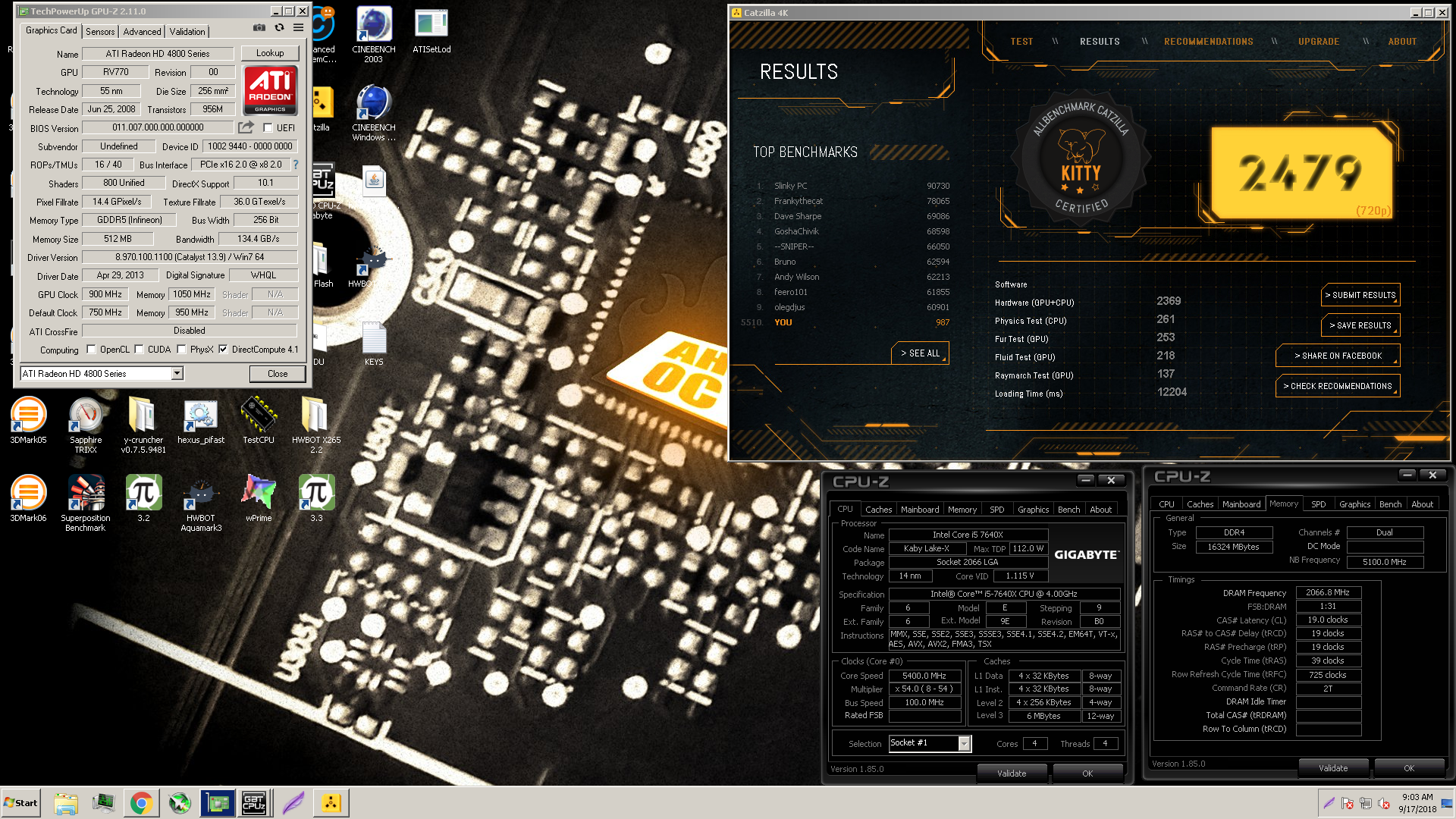
Task: Click SEE ALL under top benchmarks
Action: (x=920, y=353)
